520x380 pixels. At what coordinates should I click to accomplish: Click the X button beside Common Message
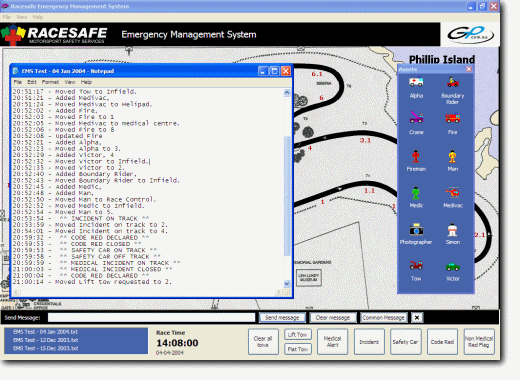click(x=417, y=318)
